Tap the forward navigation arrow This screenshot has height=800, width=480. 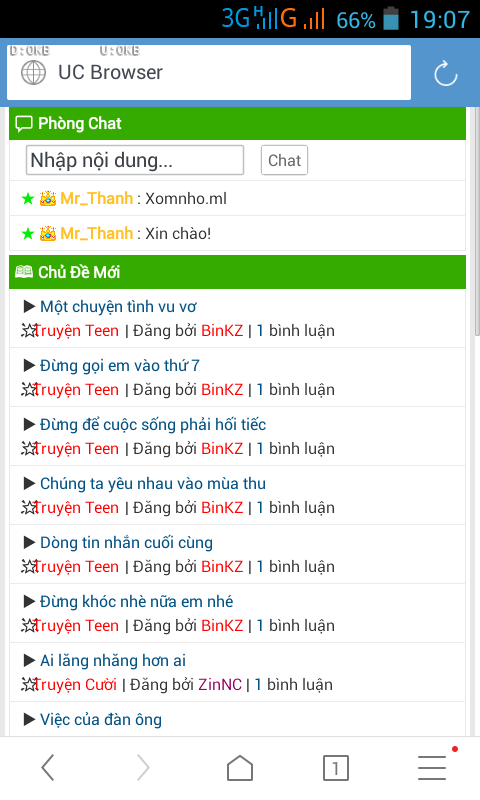click(143, 767)
